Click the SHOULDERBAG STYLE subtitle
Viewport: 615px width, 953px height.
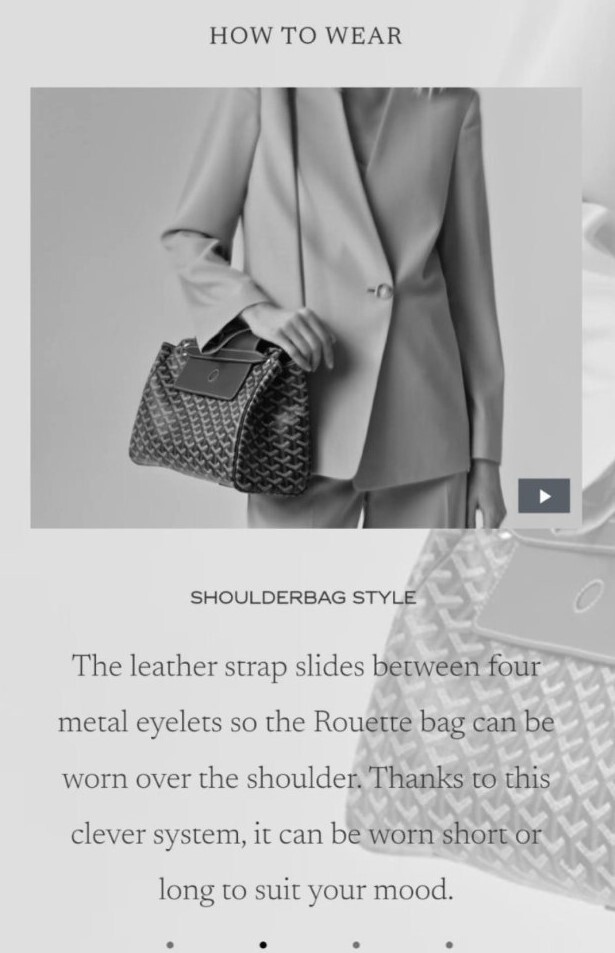303,597
